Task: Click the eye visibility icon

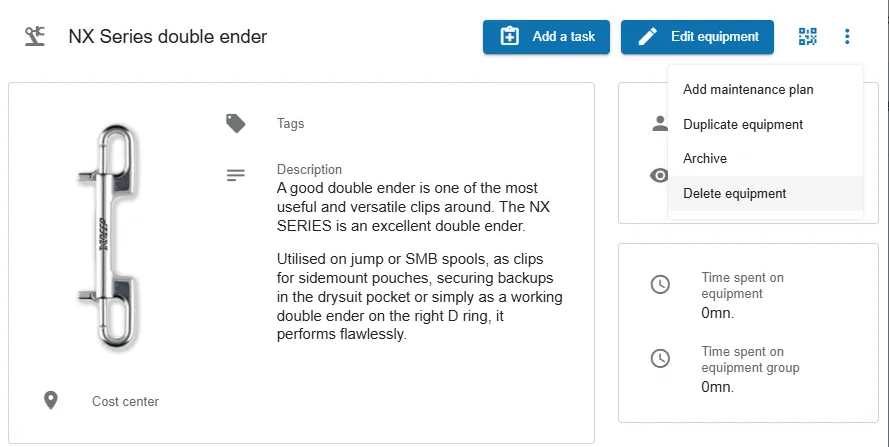Action: click(x=659, y=175)
